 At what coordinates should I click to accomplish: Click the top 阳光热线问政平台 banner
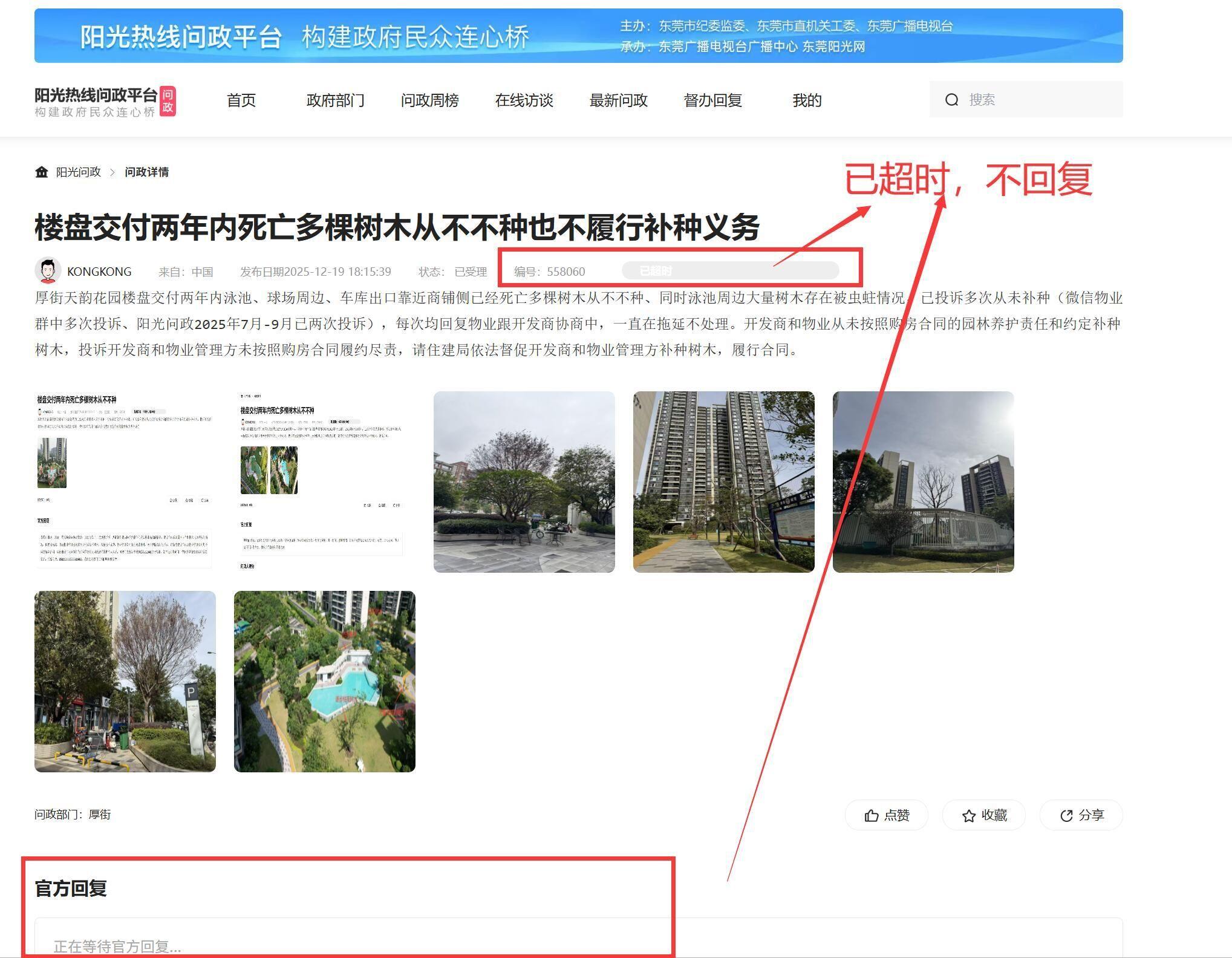578,36
